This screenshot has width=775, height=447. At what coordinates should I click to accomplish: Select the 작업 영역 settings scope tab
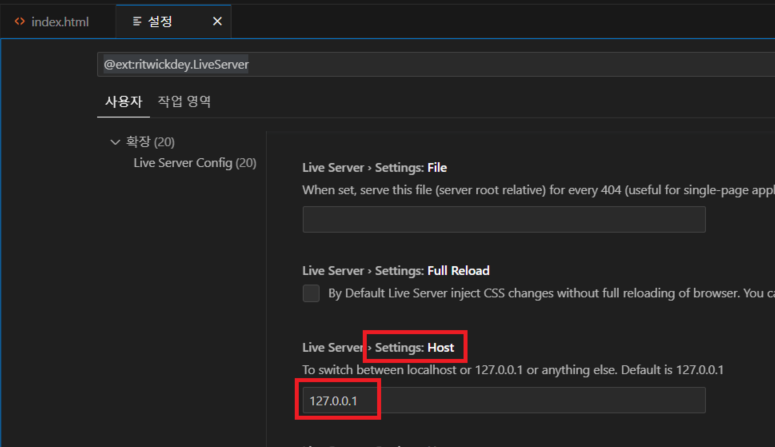click(x=184, y=102)
